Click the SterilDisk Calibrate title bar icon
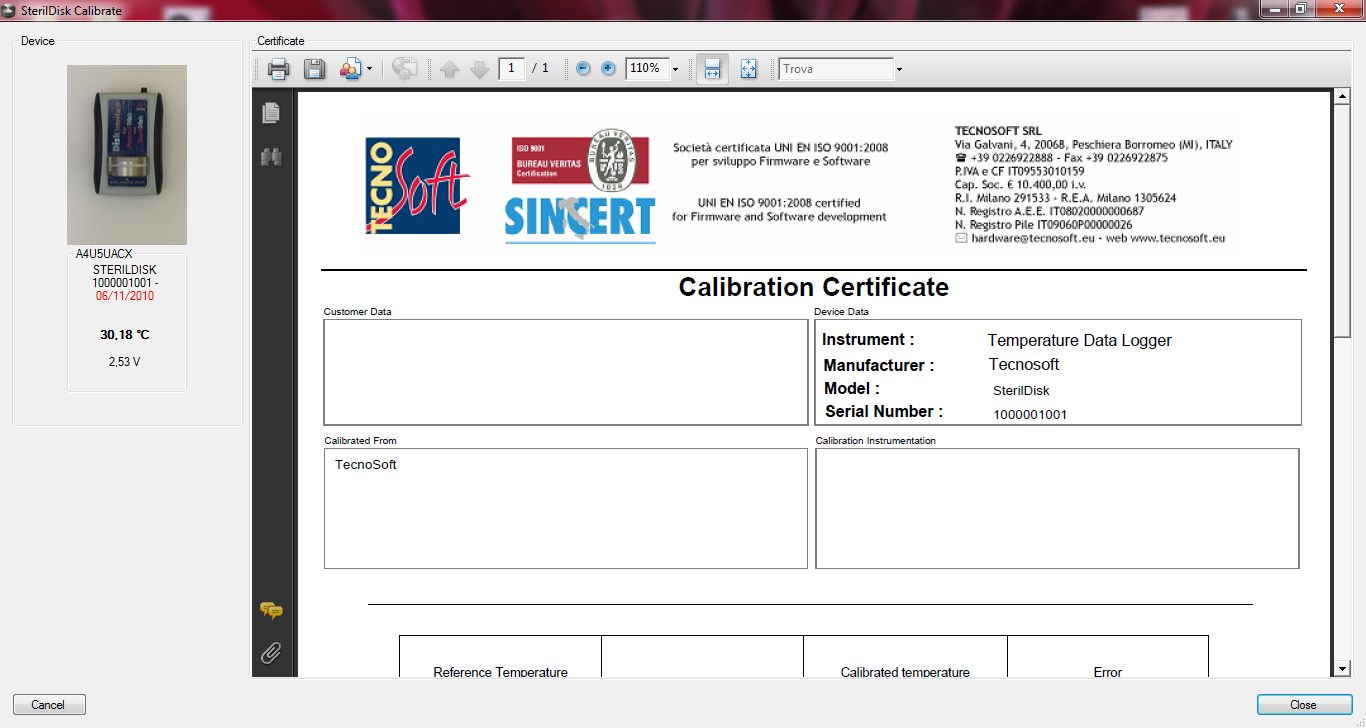Screen dimensions: 1366x728 [x=9, y=10]
